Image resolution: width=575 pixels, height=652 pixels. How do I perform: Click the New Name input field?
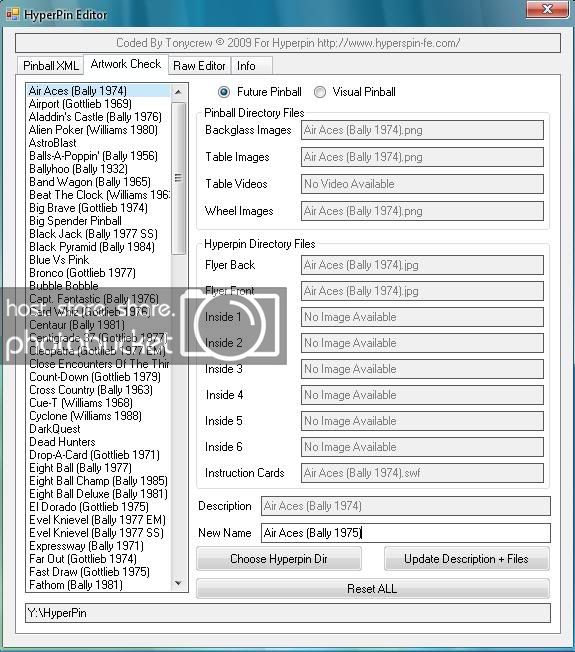coord(406,533)
